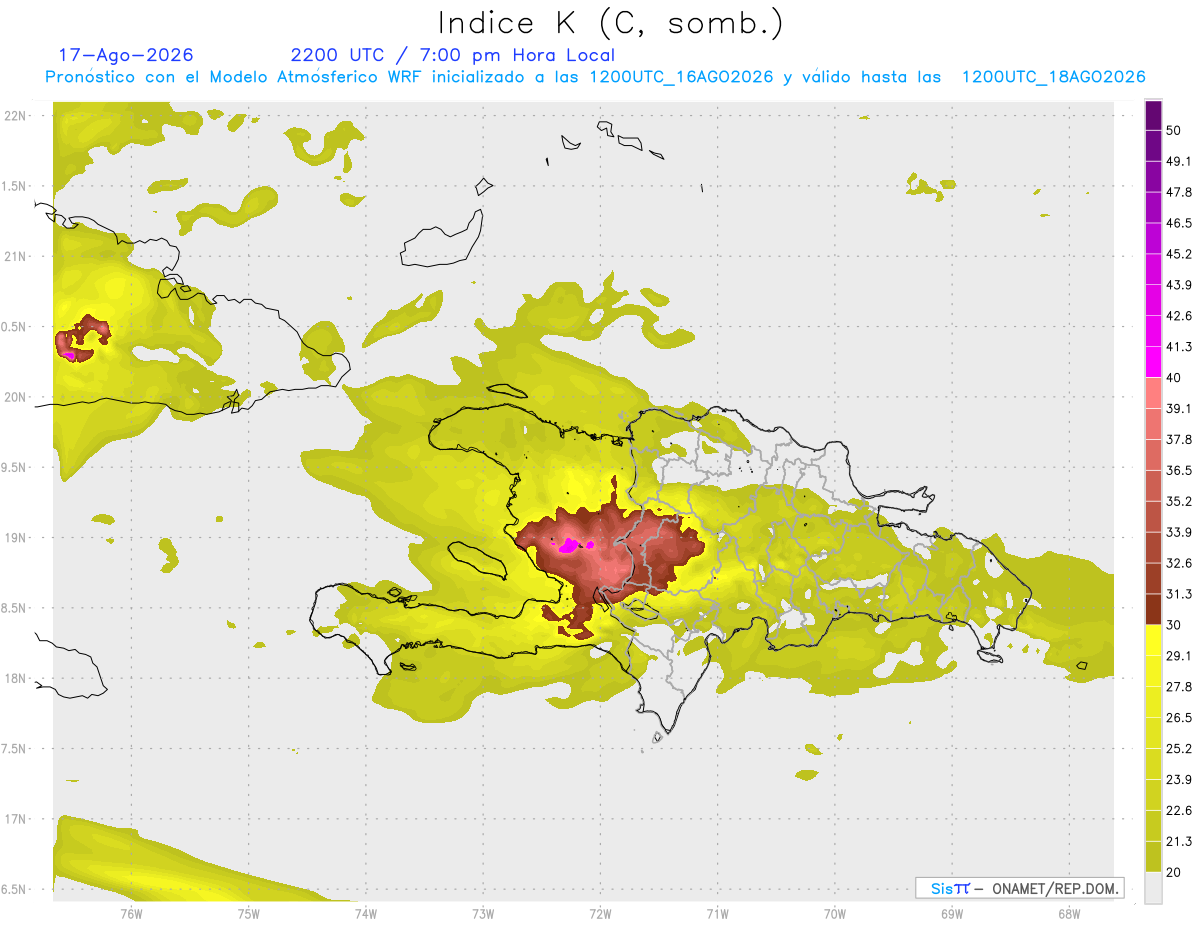
Task: Click the valid-until time "1200UTC_18AGO2026"
Action: (x=1053, y=77)
